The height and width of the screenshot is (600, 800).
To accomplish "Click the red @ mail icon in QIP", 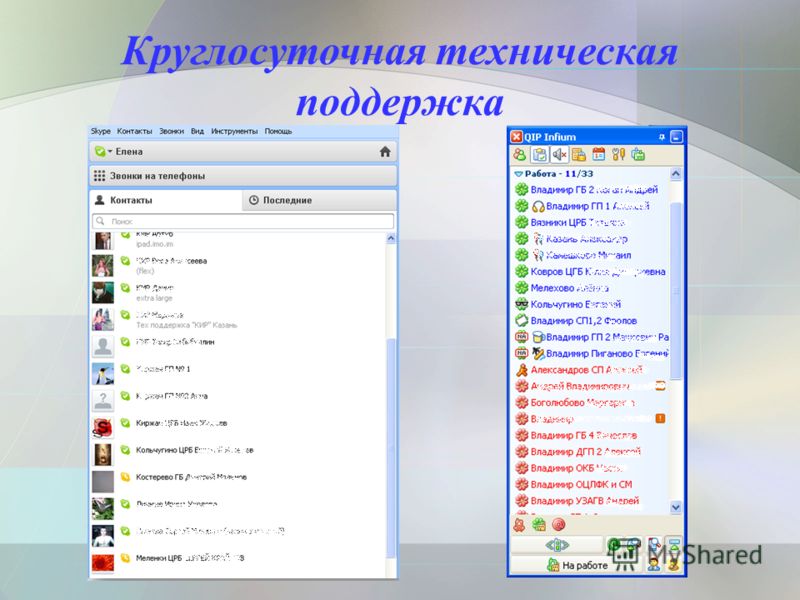I will (x=559, y=525).
